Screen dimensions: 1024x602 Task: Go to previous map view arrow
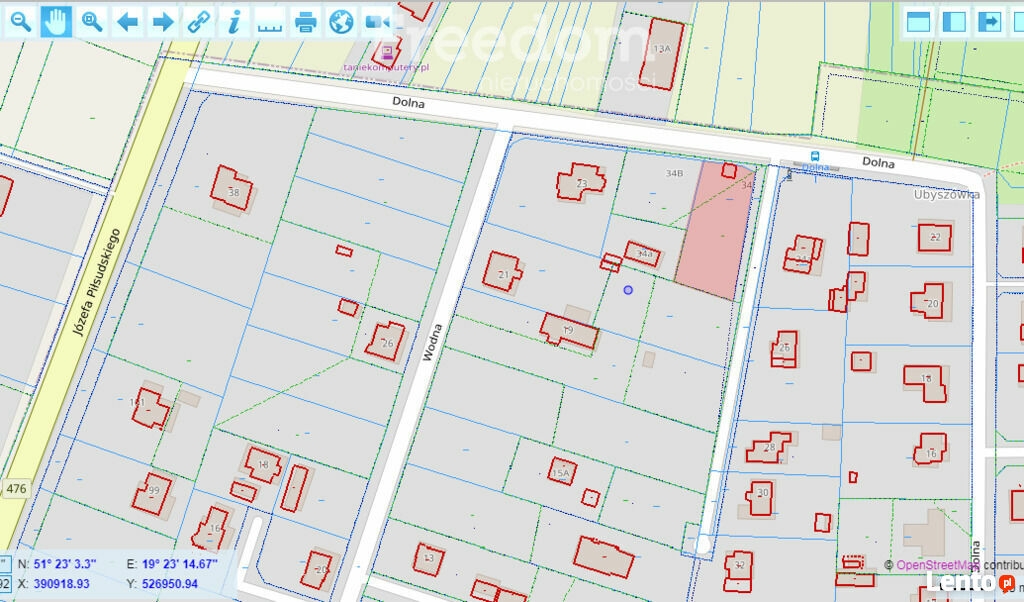pos(127,21)
